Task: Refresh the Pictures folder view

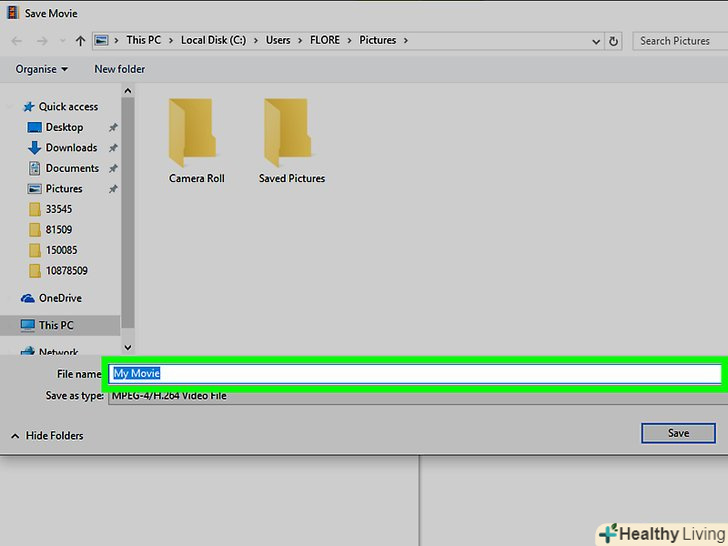Action: (x=613, y=41)
